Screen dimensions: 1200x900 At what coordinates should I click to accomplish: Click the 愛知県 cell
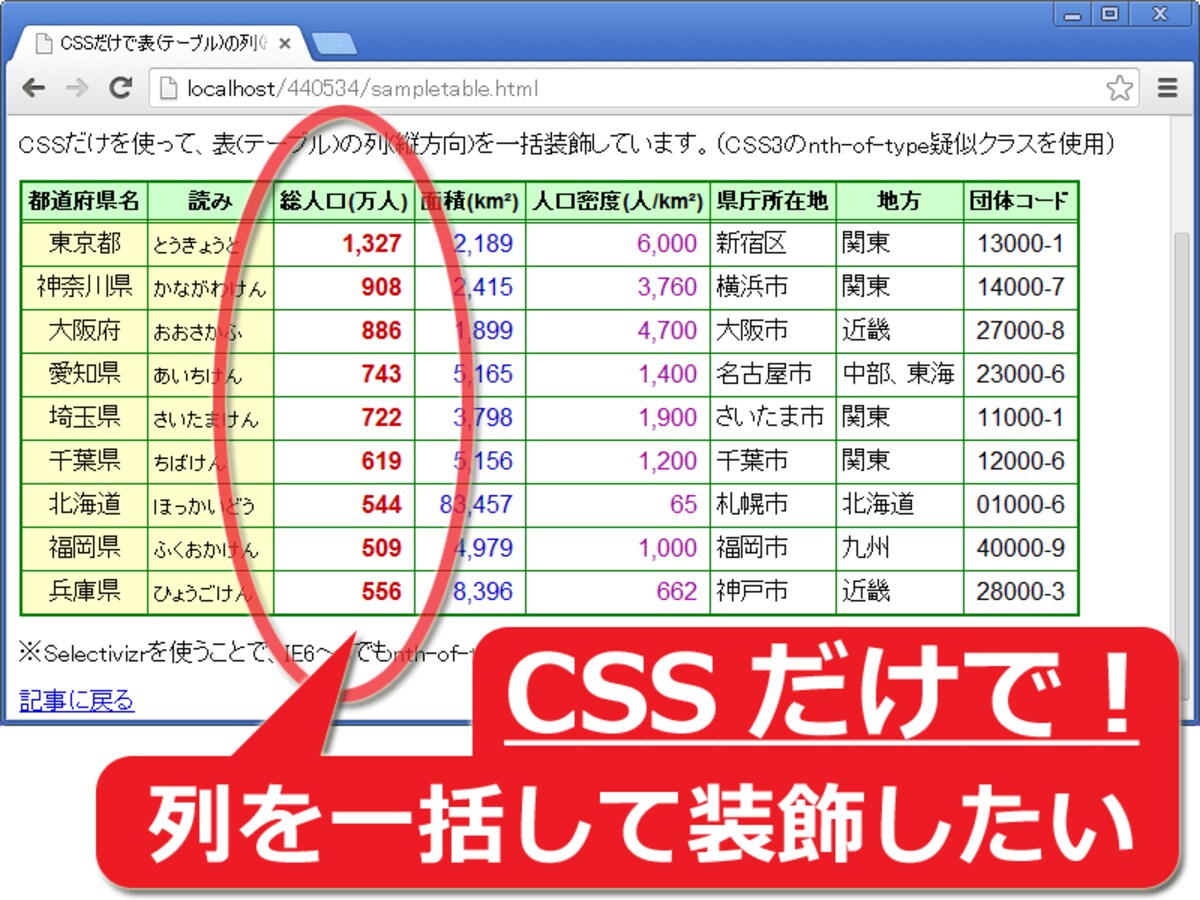click(84, 374)
